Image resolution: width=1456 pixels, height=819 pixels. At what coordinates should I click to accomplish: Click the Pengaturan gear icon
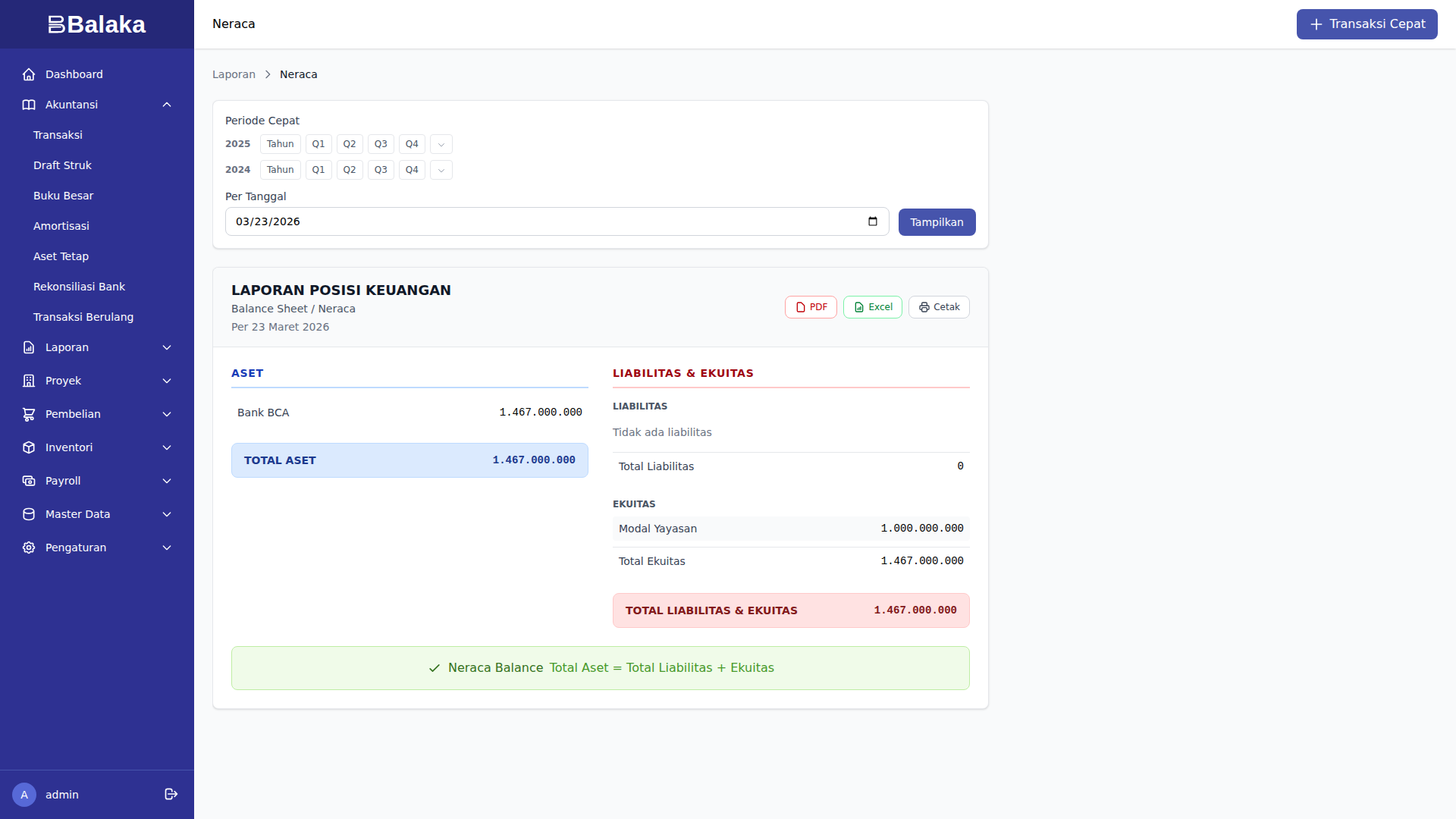[x=29, y=548]
